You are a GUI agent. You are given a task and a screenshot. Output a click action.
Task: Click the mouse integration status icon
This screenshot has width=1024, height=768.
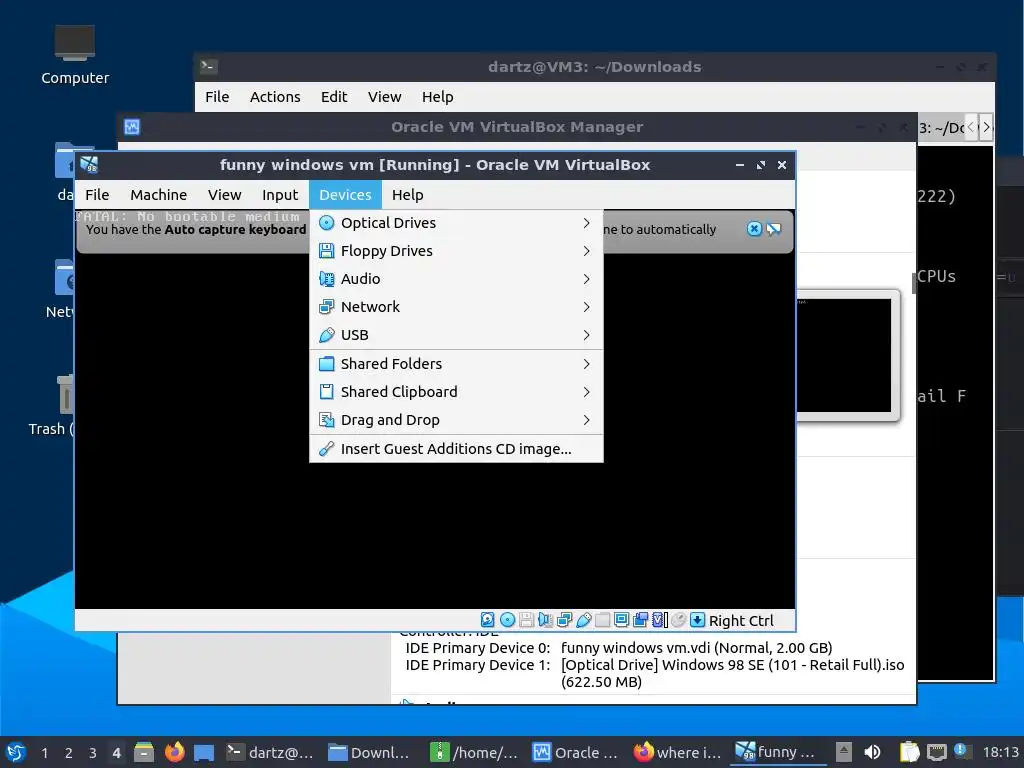coord(679,620)
